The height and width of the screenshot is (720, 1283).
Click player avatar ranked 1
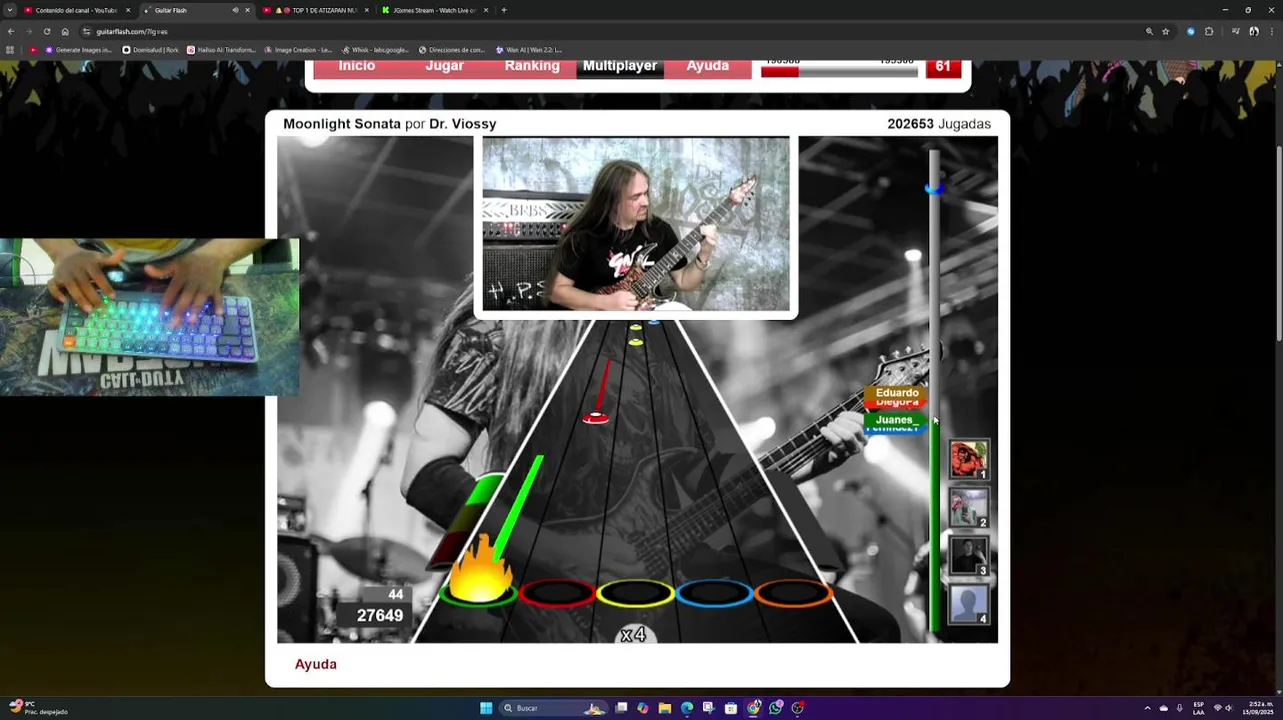pyautogui.click(x=968, y=460)
